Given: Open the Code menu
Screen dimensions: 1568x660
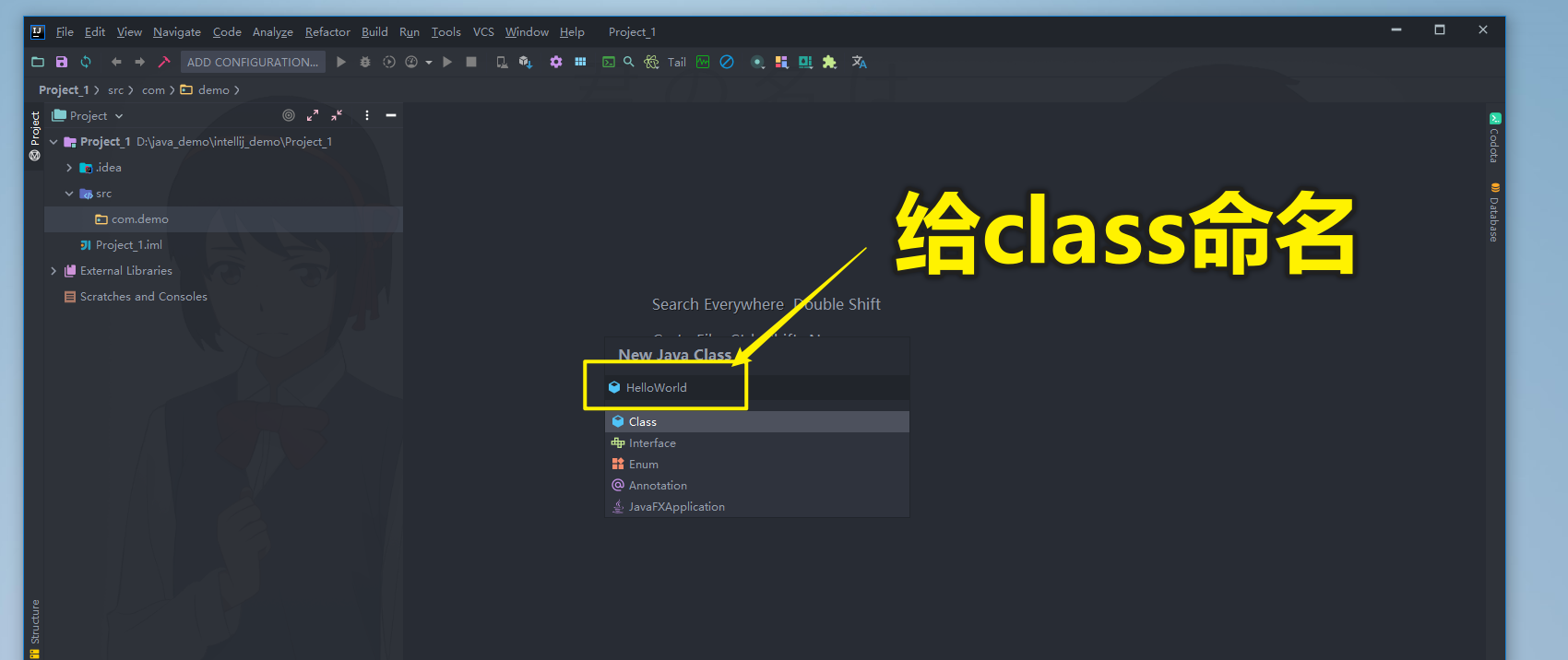Looking at the screenshot, I should coord(227,31).
